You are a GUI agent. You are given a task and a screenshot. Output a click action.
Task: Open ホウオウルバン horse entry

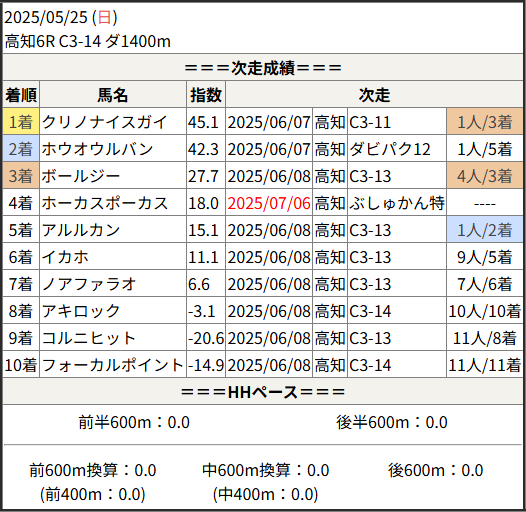point(97,149)
